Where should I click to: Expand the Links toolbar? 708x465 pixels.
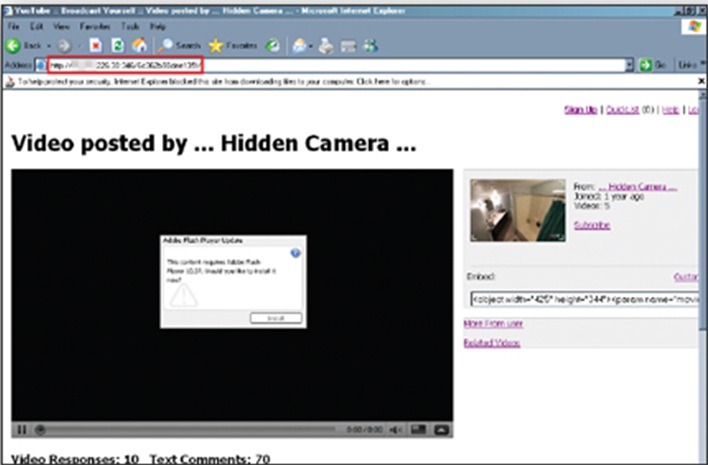[x=690, y=65]
